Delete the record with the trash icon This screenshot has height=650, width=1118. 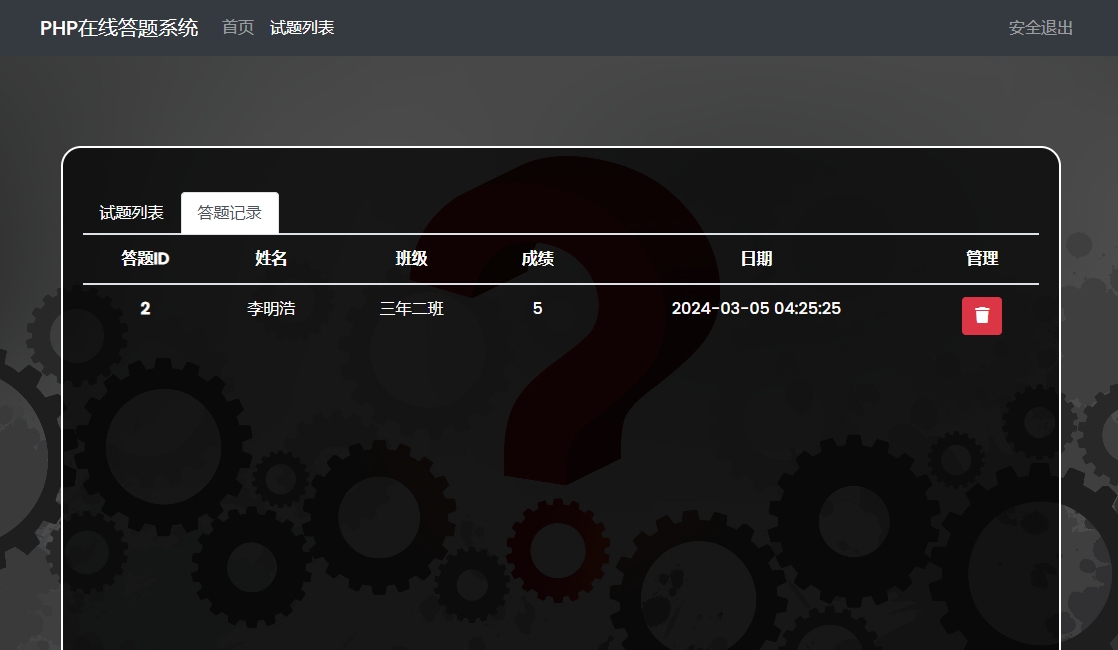[981, 316]
